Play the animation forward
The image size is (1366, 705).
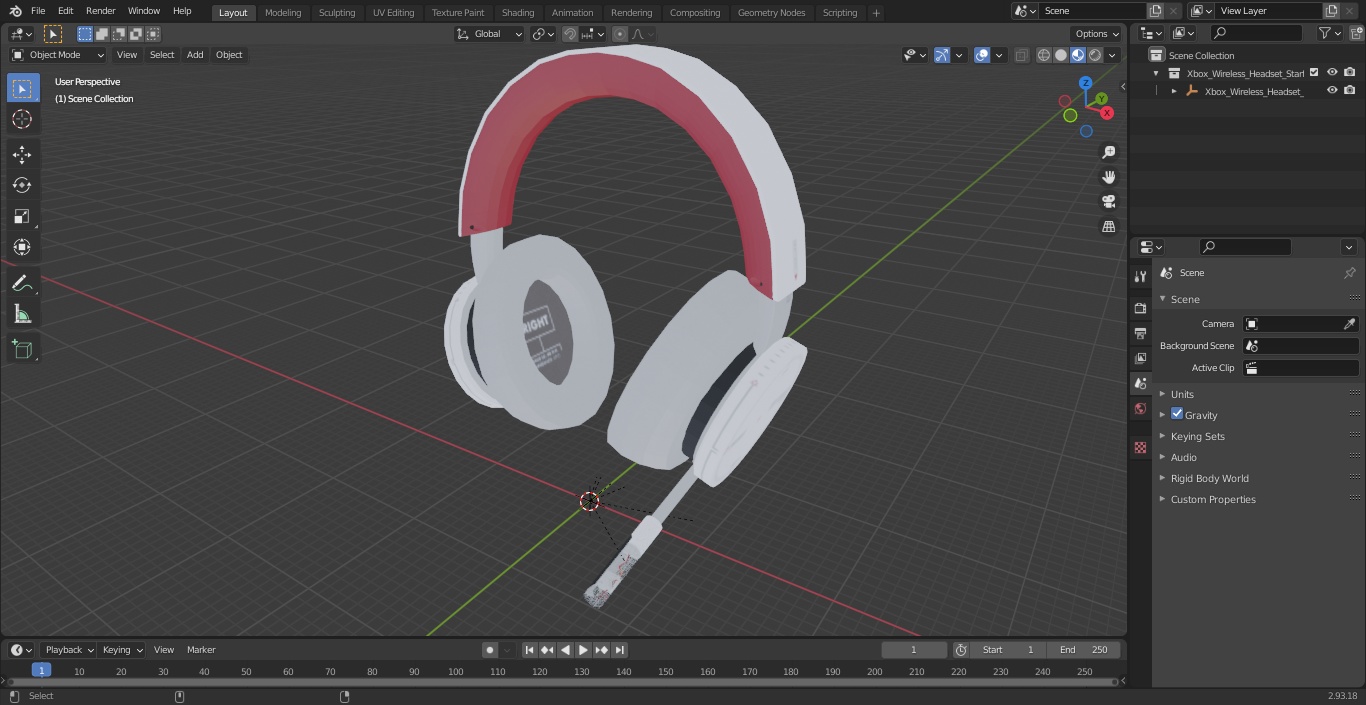584,650
